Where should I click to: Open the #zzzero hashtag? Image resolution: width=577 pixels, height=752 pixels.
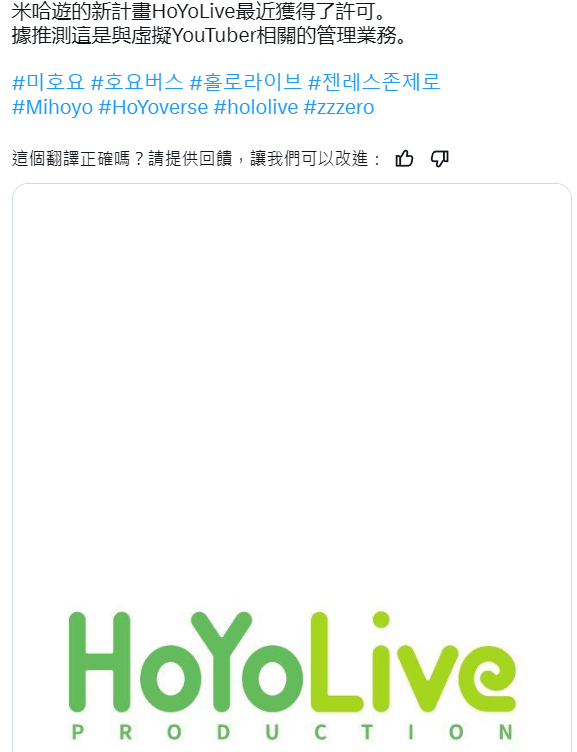click(339, 107)
